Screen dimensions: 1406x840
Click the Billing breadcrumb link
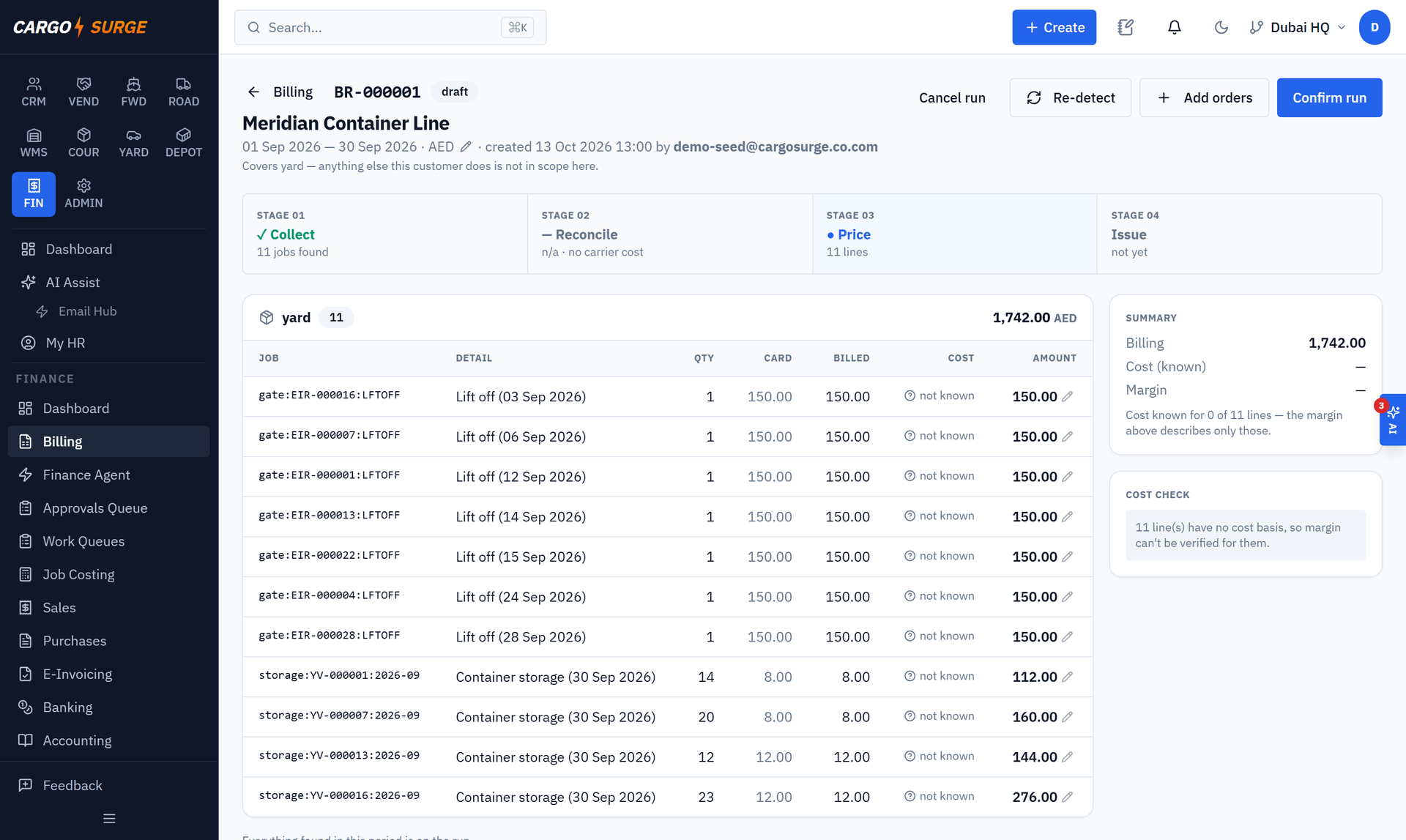pyautogui.click(x=293, y=92)
